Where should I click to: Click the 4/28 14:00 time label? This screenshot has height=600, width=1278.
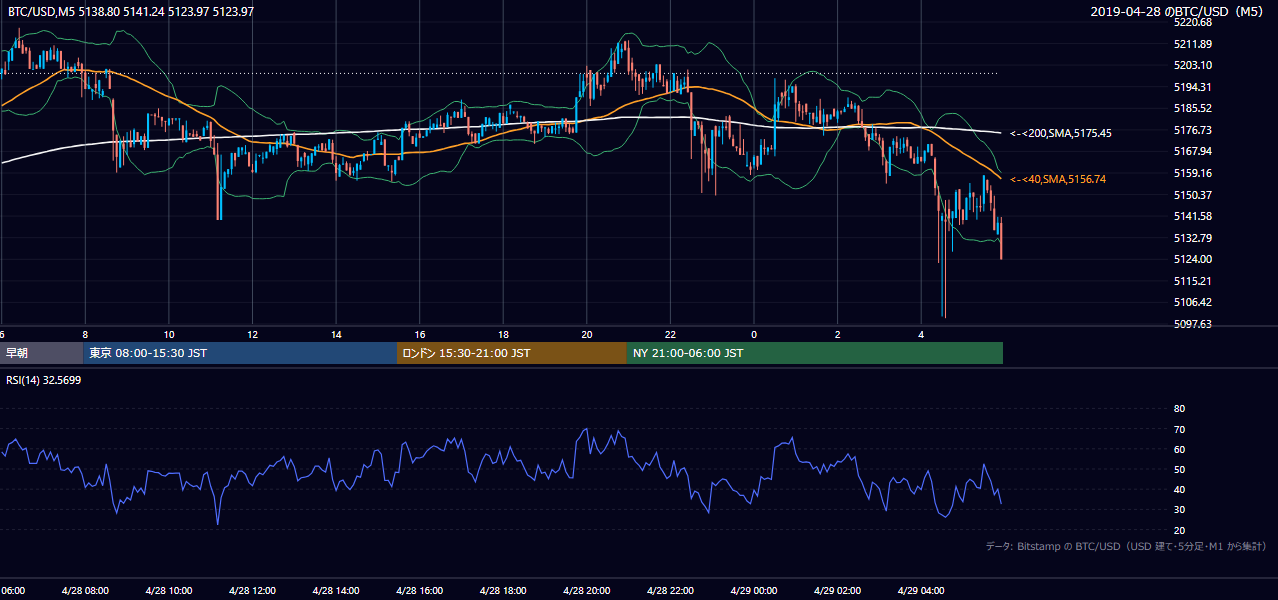point(336,590)
